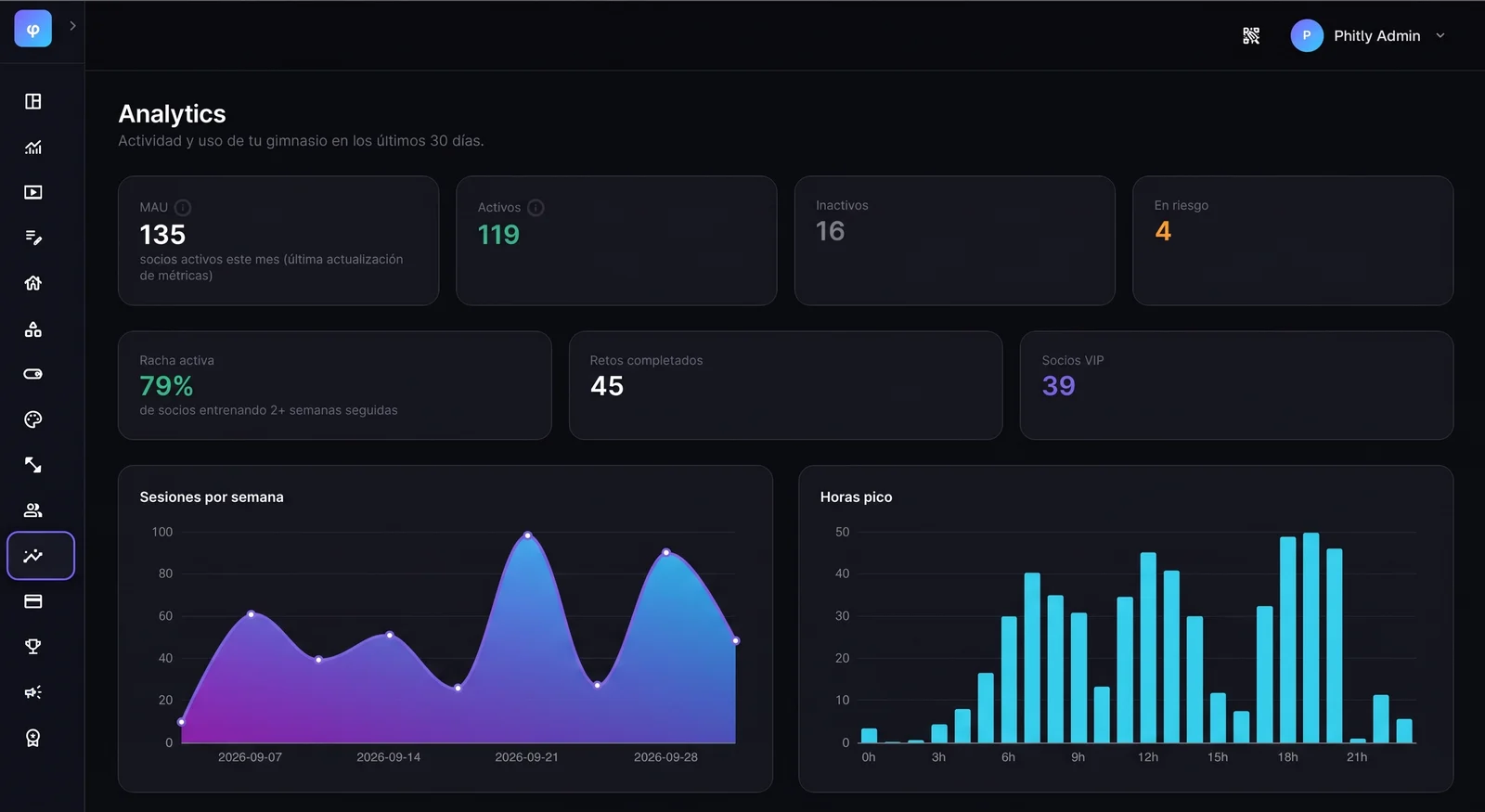
Task: Click the data point near 2026-09-28 peak
Action: click(x=666, y=552)
